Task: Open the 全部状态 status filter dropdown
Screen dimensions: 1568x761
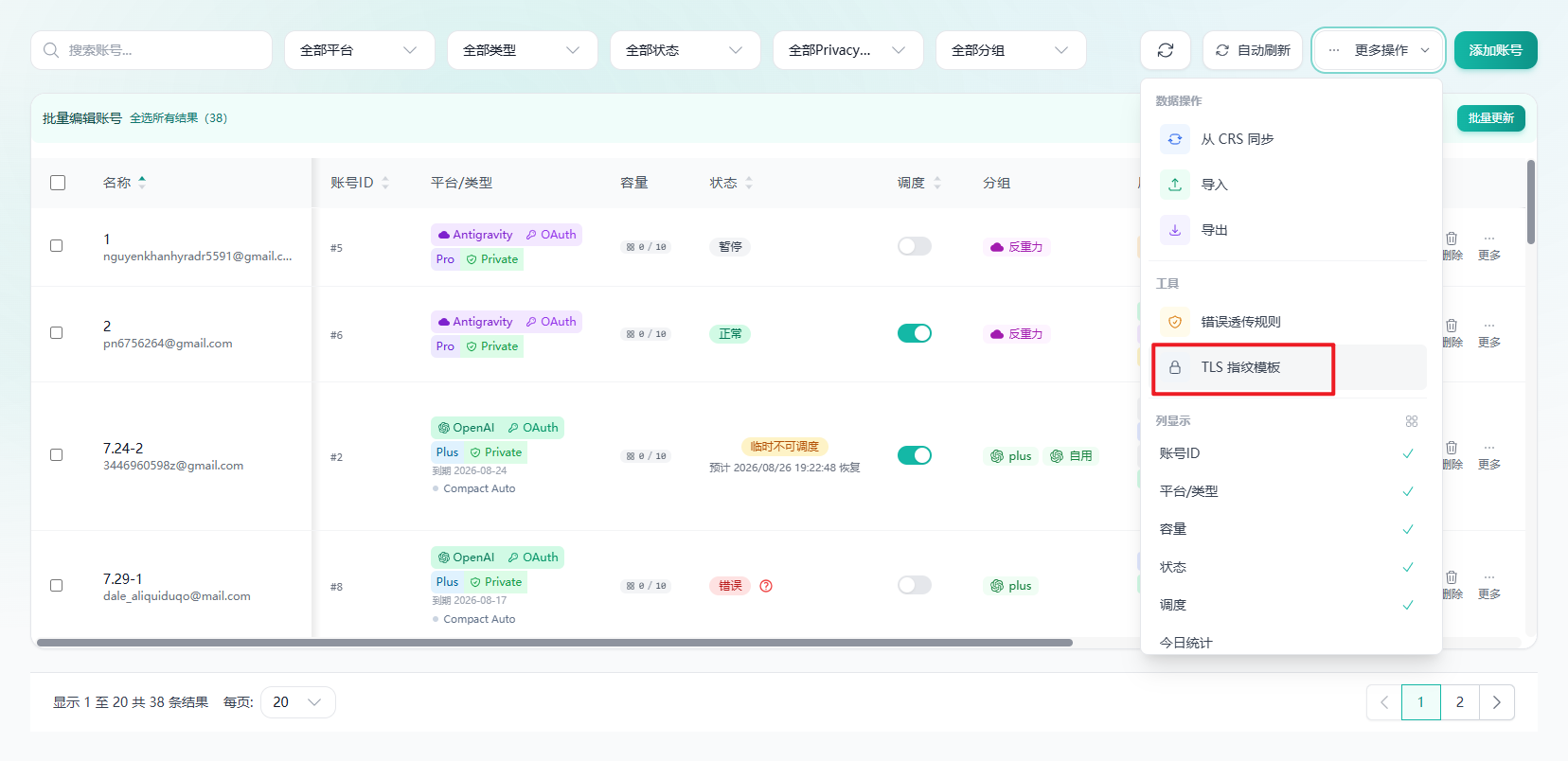Action: click(x=686, y=50)
